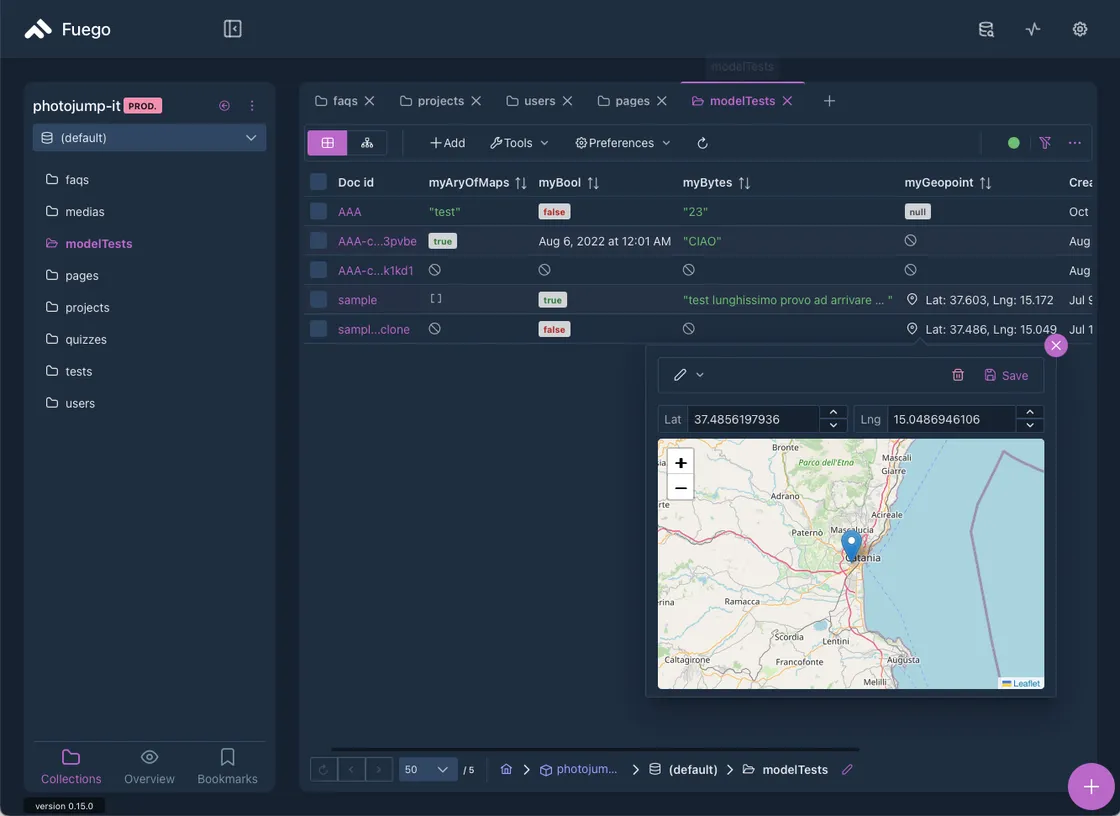Click the floating plus action button
1120x816 pixels.
tap(1091, 787)
